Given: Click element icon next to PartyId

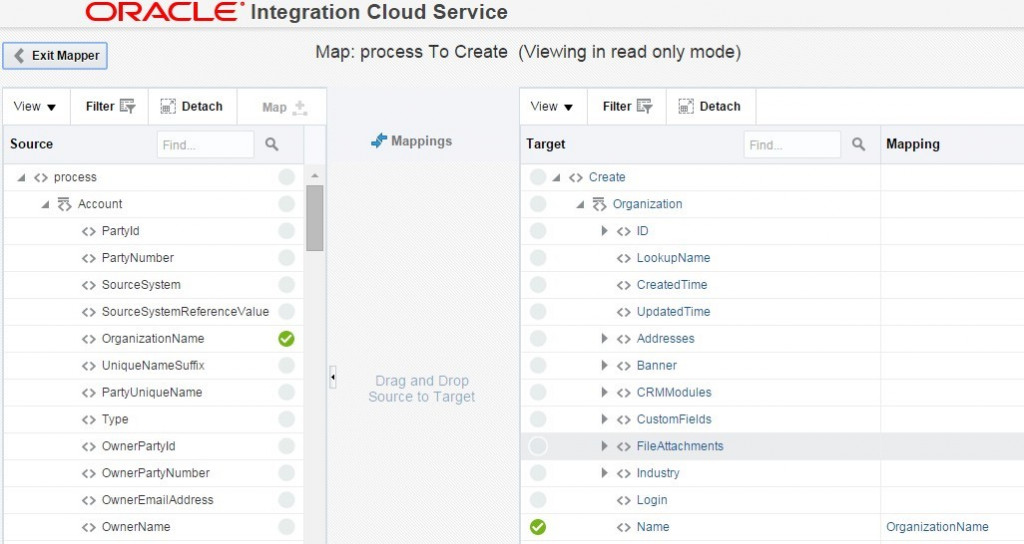Looking at the screenshot, I should tap(89, 231).
